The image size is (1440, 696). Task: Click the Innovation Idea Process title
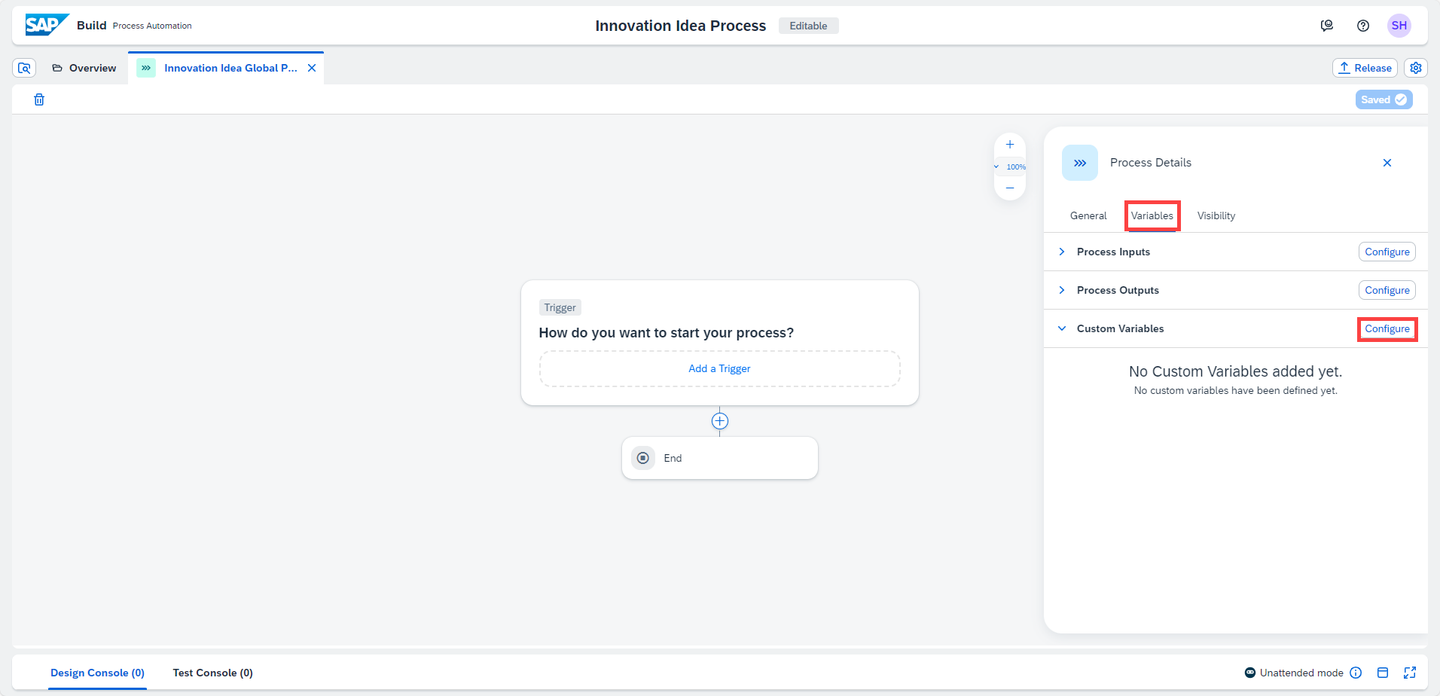(x=681, y=26)
